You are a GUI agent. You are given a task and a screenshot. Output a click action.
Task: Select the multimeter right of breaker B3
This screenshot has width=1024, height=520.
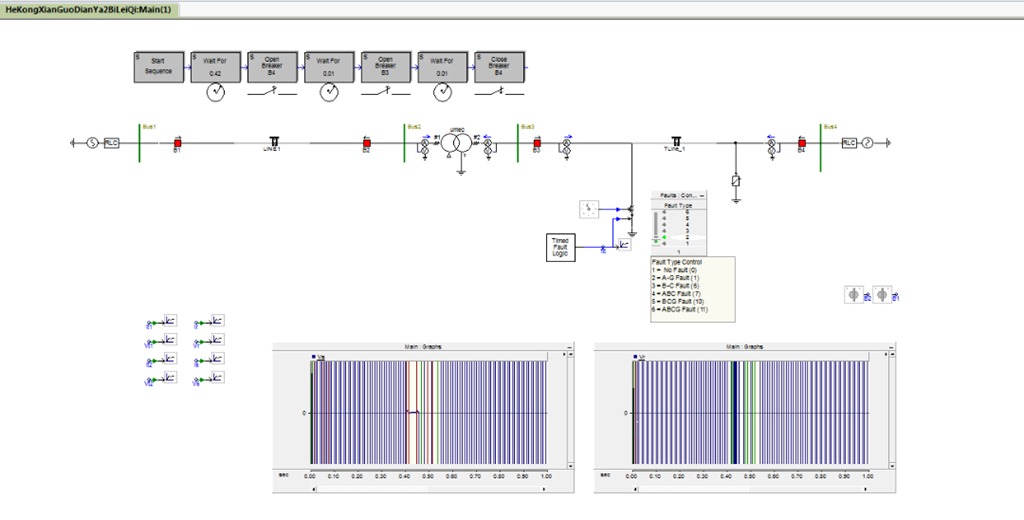[566, 146]
